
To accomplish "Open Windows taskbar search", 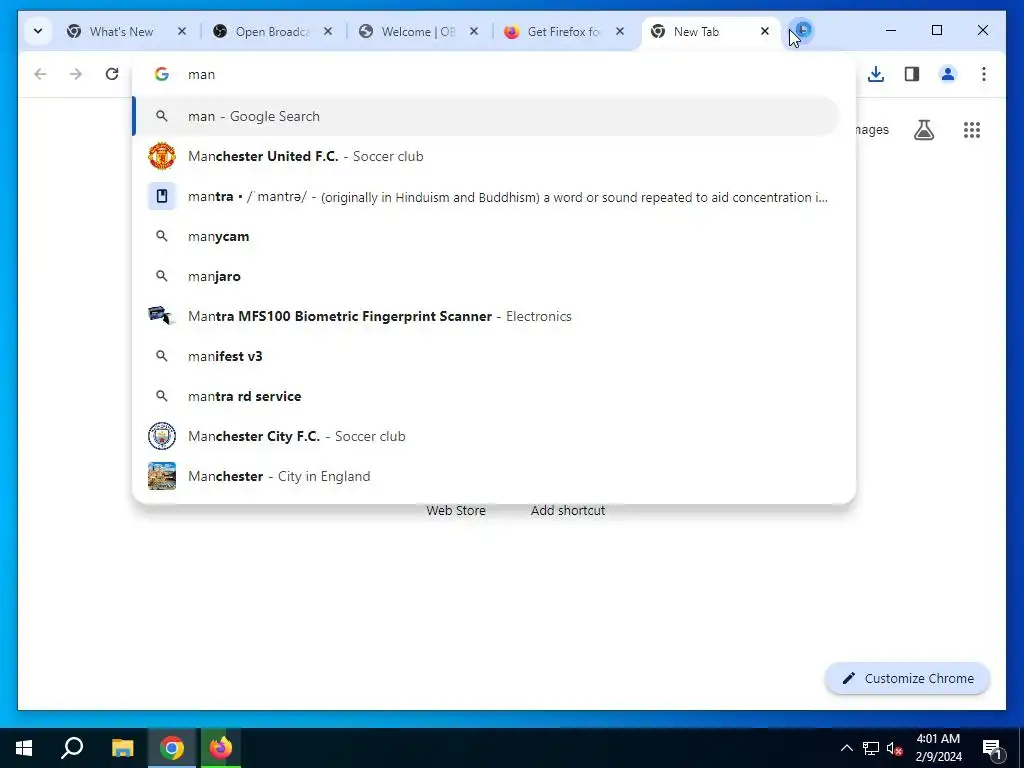I will click(x=72, y=748).
